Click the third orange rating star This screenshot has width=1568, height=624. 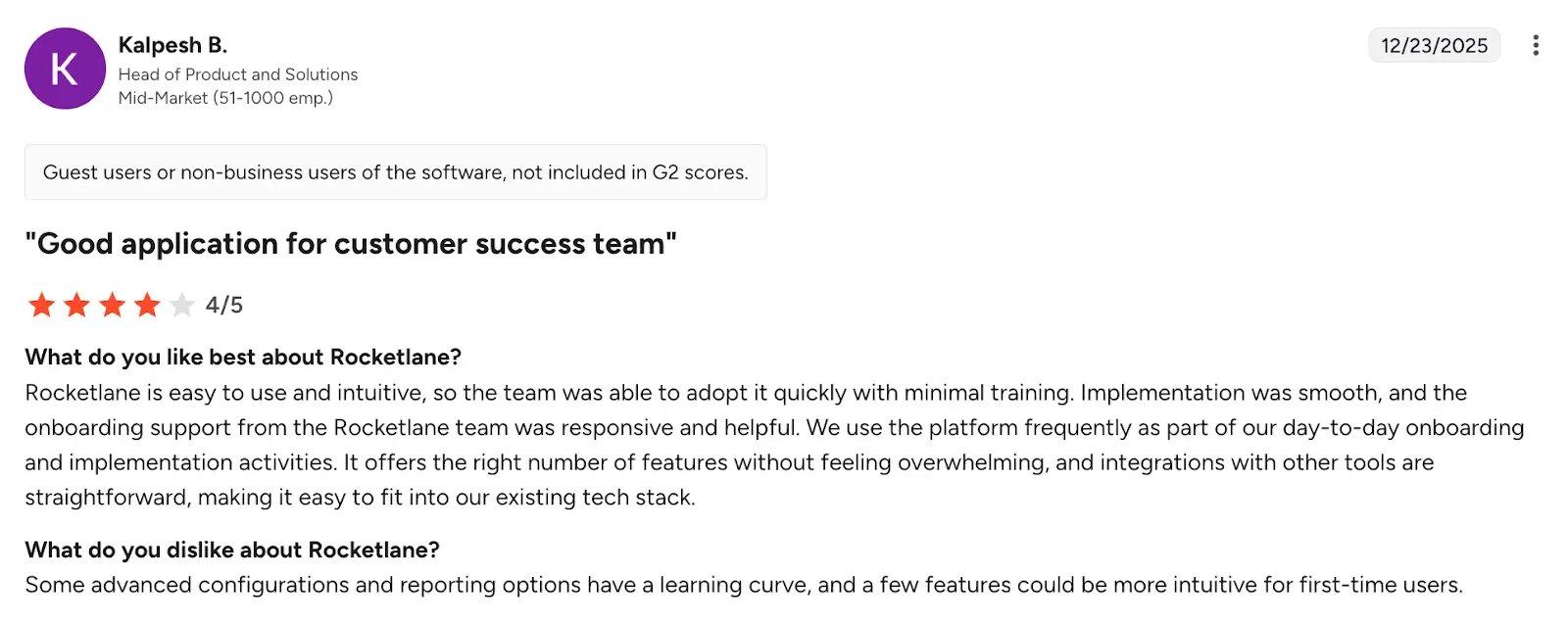112,305
